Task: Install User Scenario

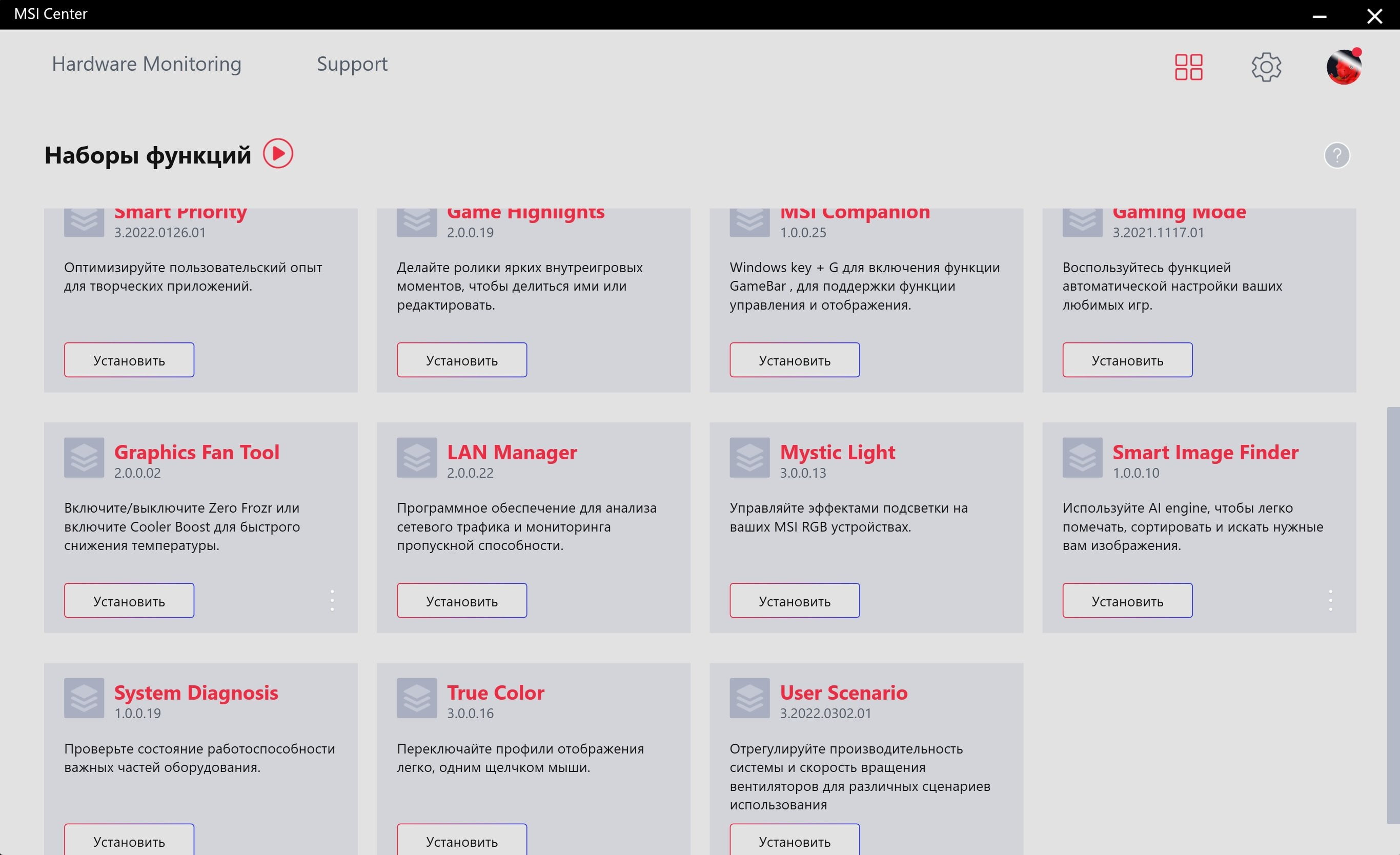Action: click(x=794, y=840)
